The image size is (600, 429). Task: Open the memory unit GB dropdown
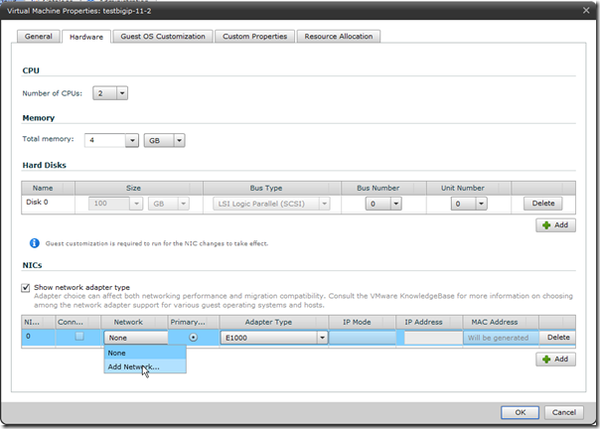(x=179, y=140)
